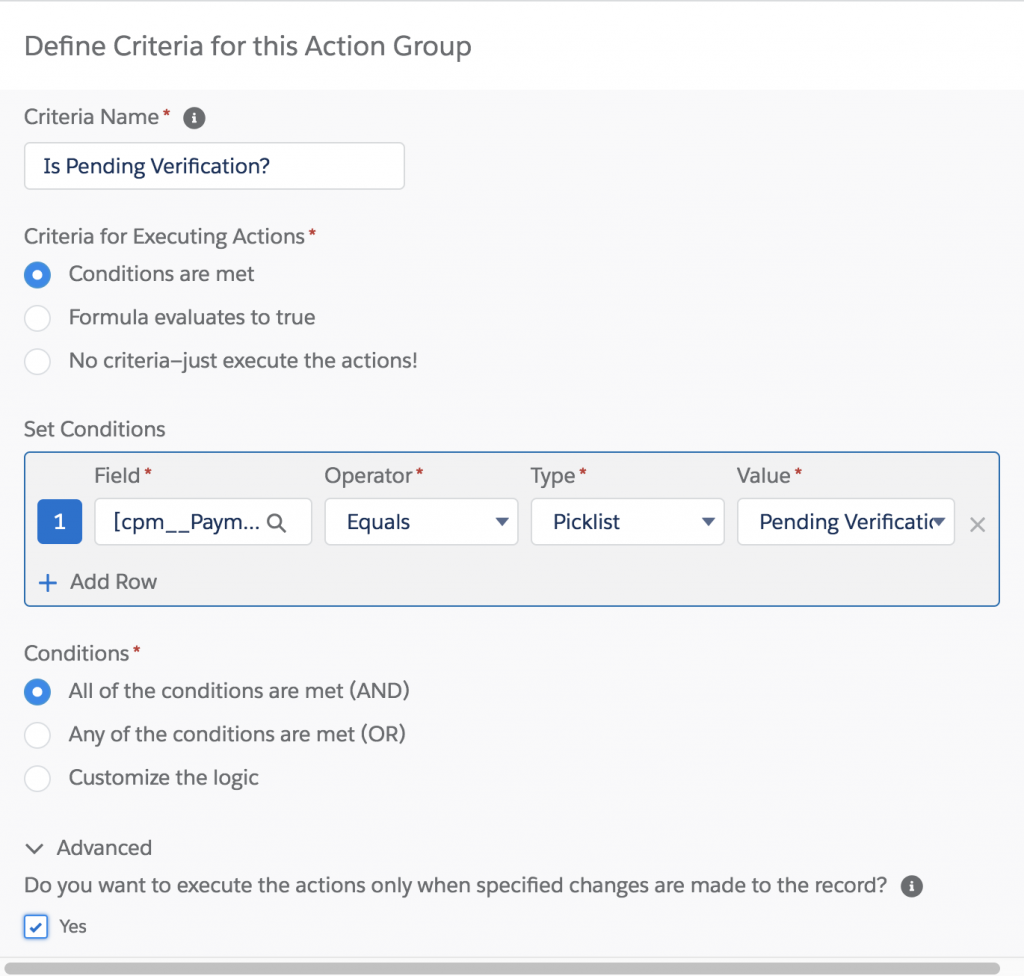Screen dimensions: 1024x976
Task: Choose 'No criteria–just execute the actions!'
Action: tap(37, 361)
